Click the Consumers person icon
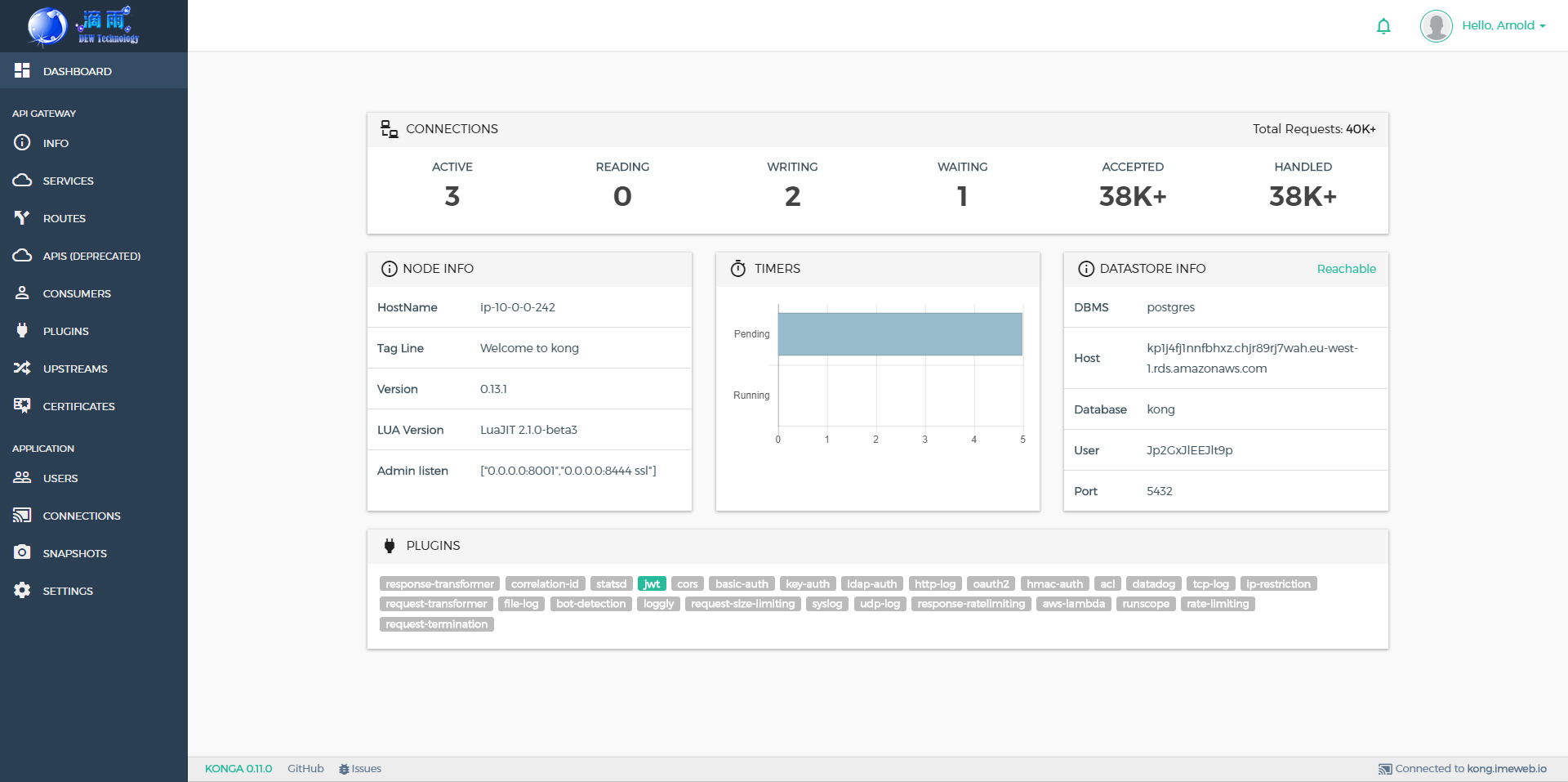 22,293
